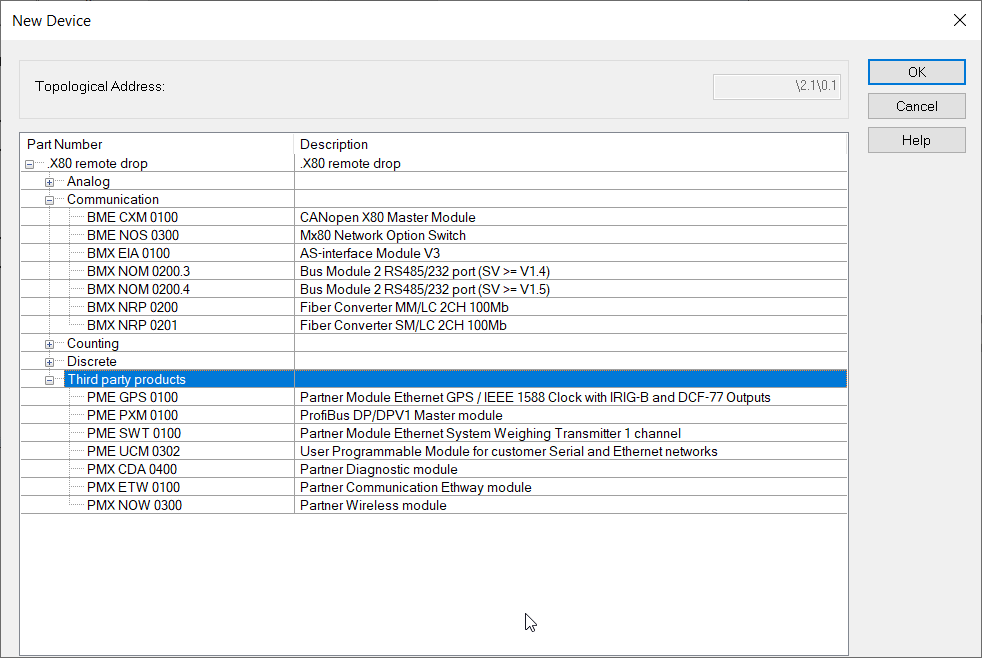Screen dimensions: 982x658
Task: Select BMX NRP 0200 module
Action: [132, 307]
